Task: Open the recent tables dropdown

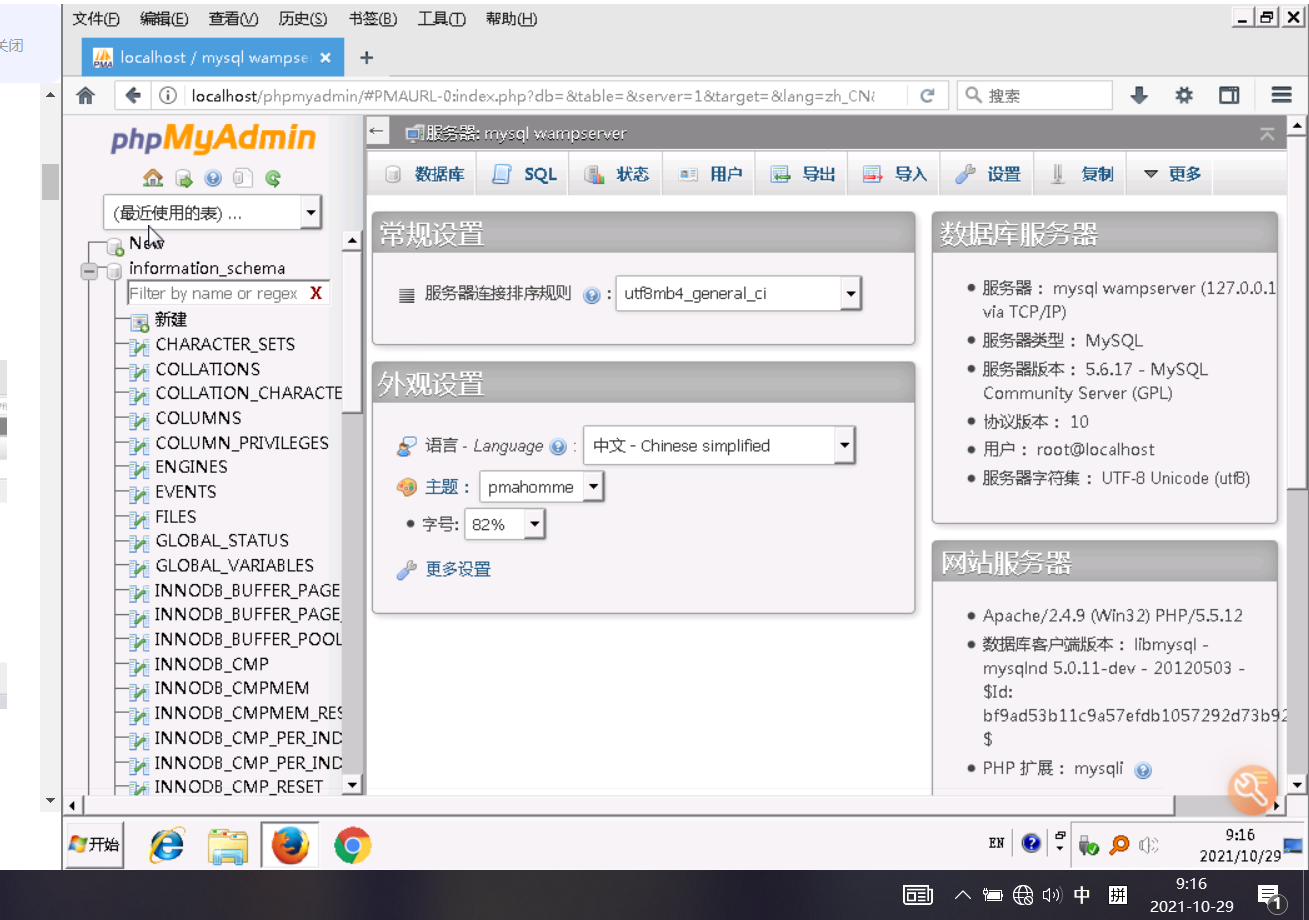Action: [x=212, y=212]
